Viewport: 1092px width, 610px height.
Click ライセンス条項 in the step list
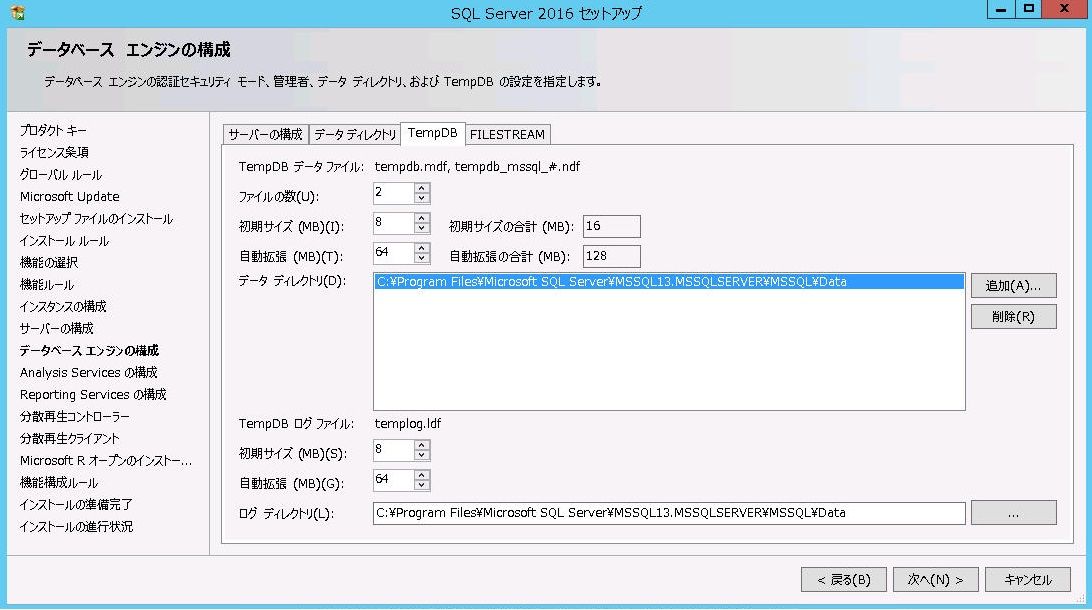tap(54, 152)
